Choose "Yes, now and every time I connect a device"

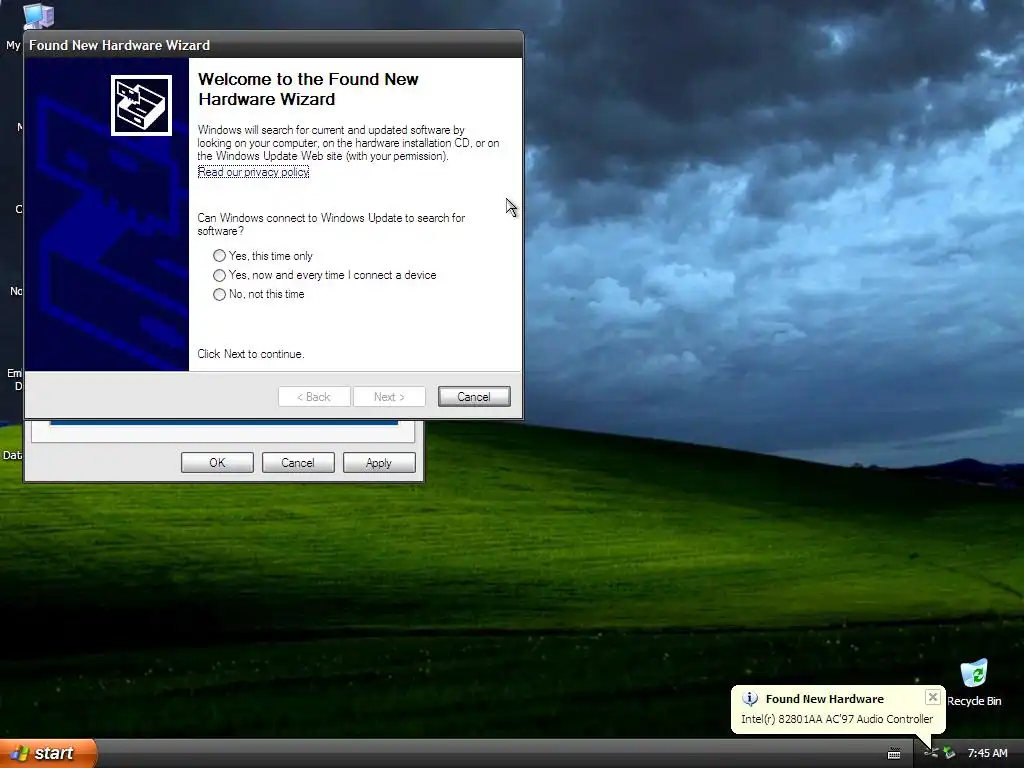click(219, 275)
